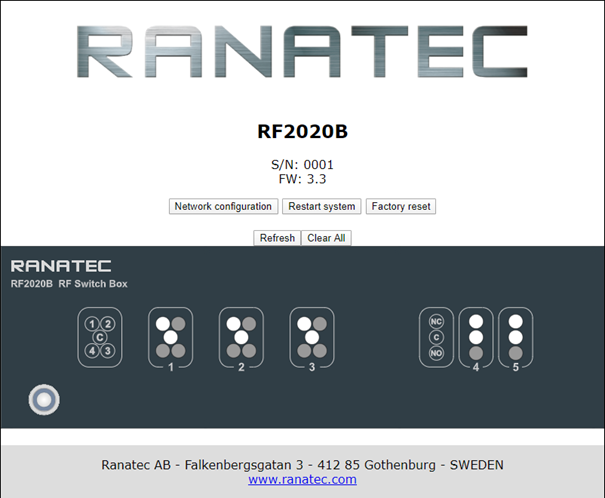This screenshot has width=605, height=498.
Task: Click legend circle labeled 4
Action: click(x=92, y=351)
